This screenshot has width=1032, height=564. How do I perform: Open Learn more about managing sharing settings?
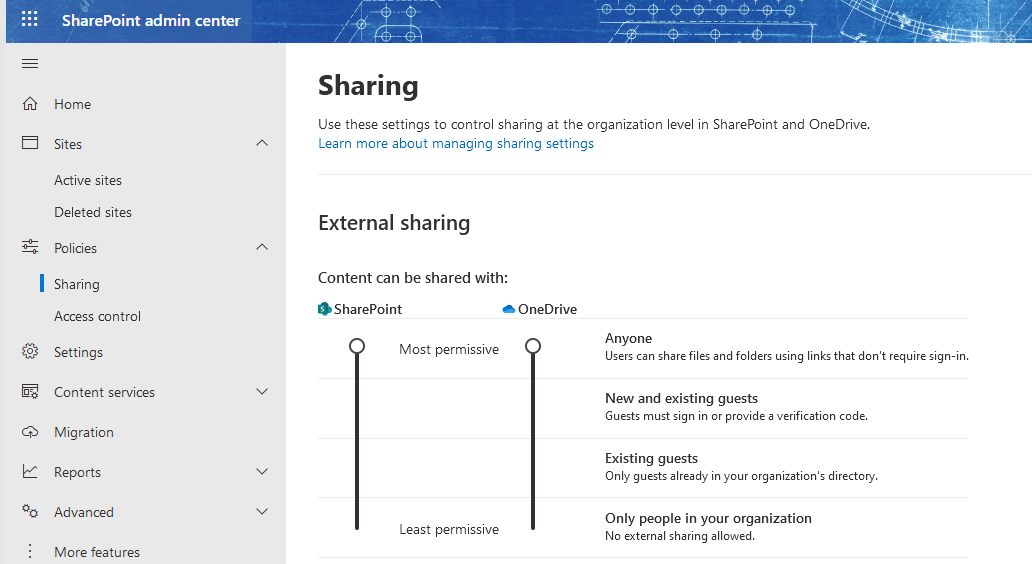[455, 143]
